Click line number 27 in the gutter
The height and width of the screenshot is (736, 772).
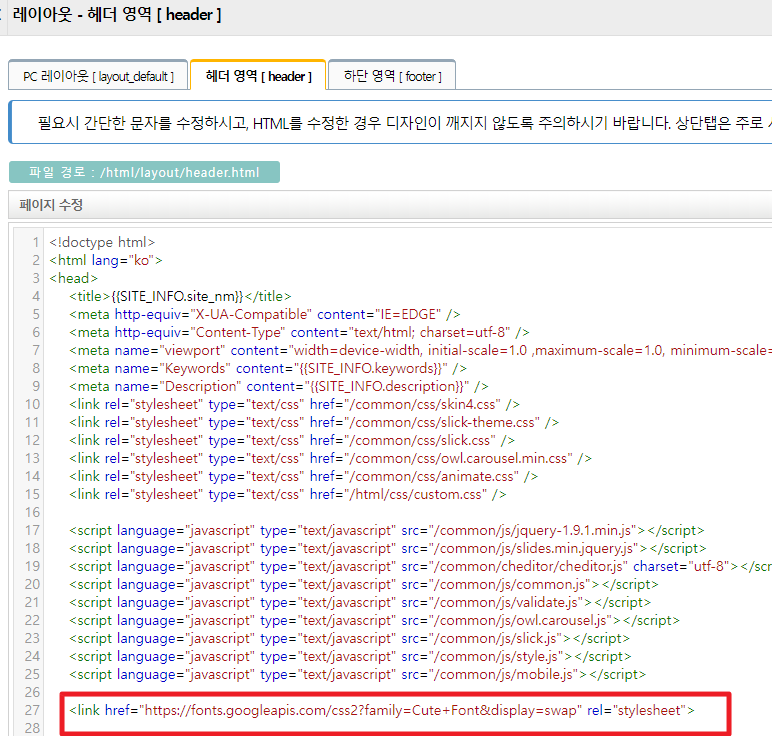click(33, 710)
